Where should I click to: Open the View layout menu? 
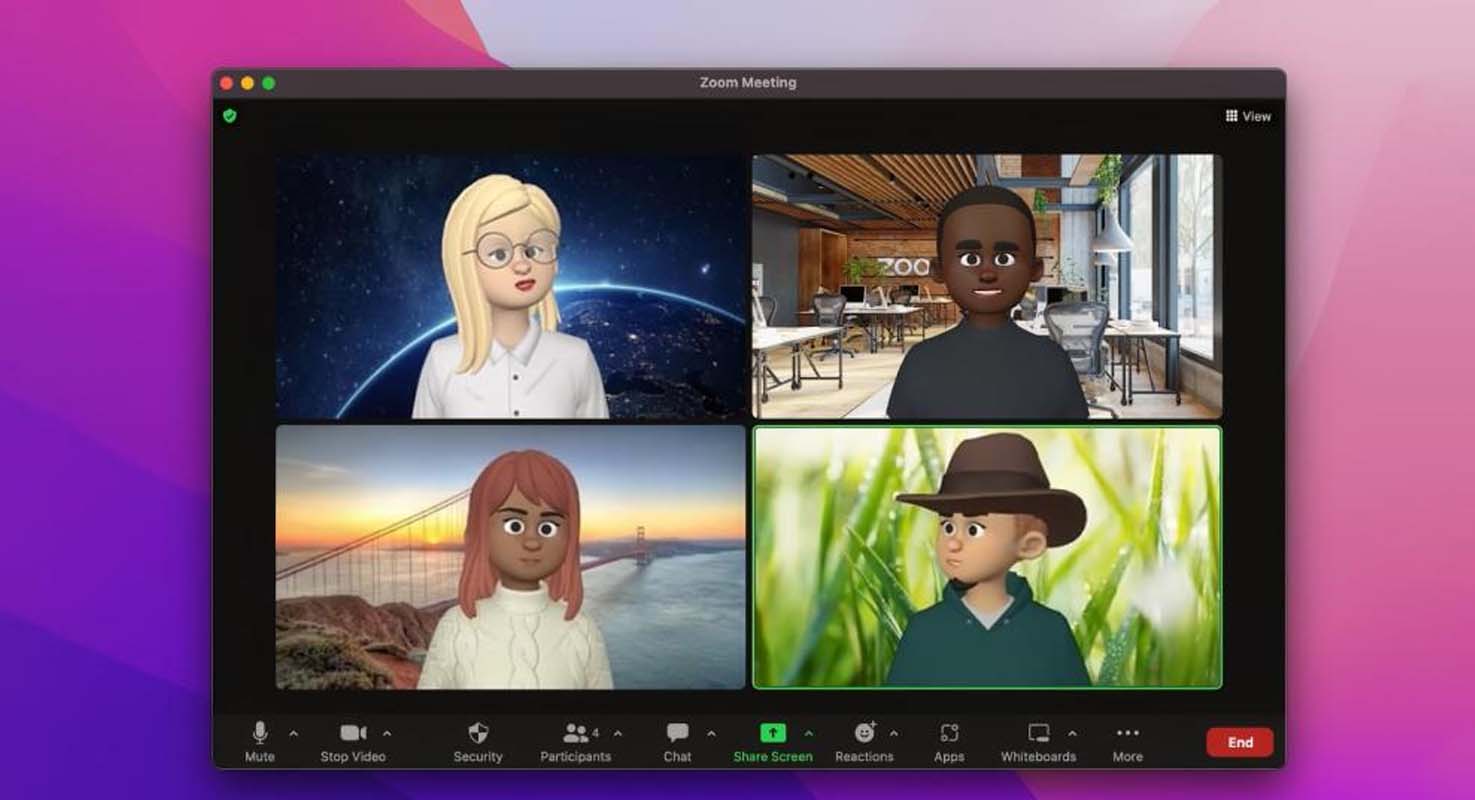click(x=1248, y=116)
